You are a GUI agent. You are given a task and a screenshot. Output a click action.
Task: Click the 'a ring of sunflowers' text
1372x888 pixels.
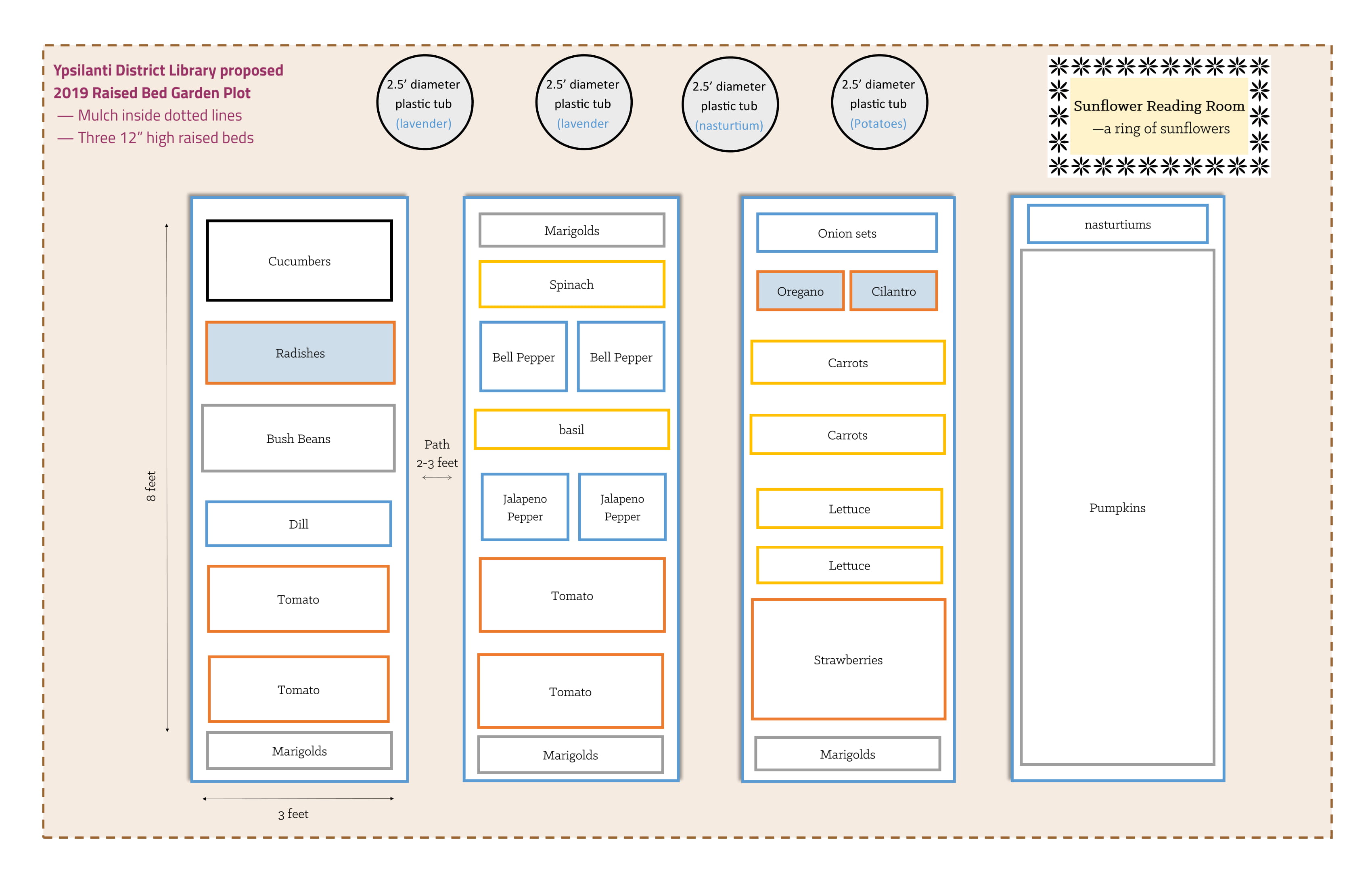coord(1161,129)
